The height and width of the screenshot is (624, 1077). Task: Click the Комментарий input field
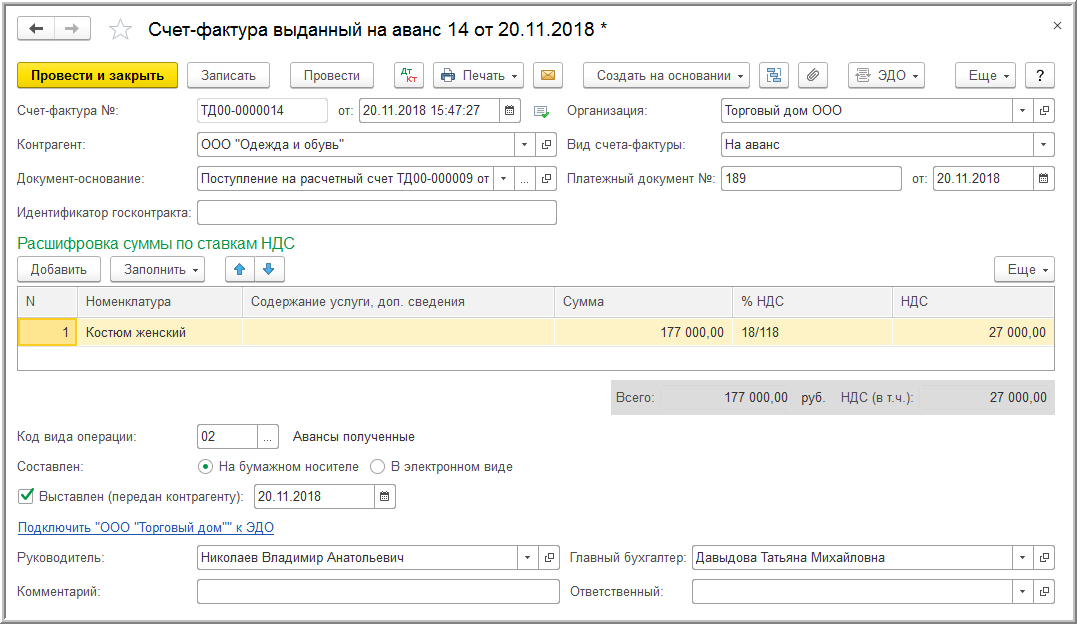[x=378, y=591]
